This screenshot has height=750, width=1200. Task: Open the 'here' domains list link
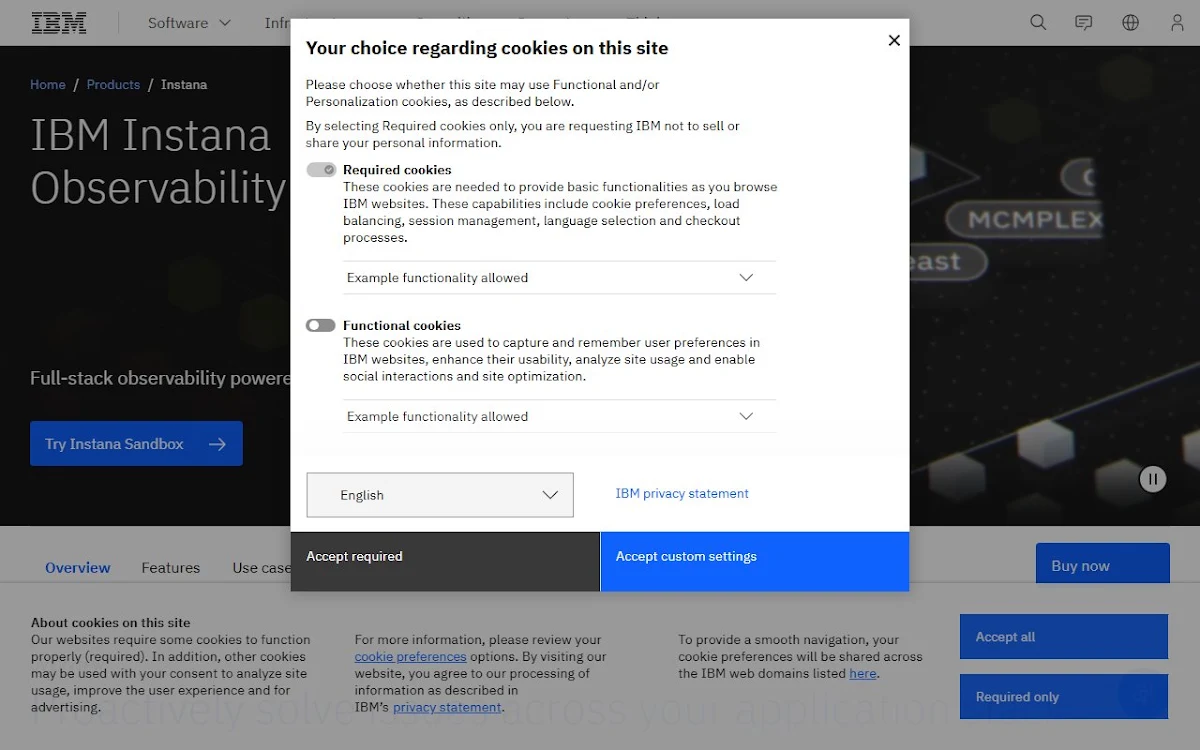click(863, 674)
